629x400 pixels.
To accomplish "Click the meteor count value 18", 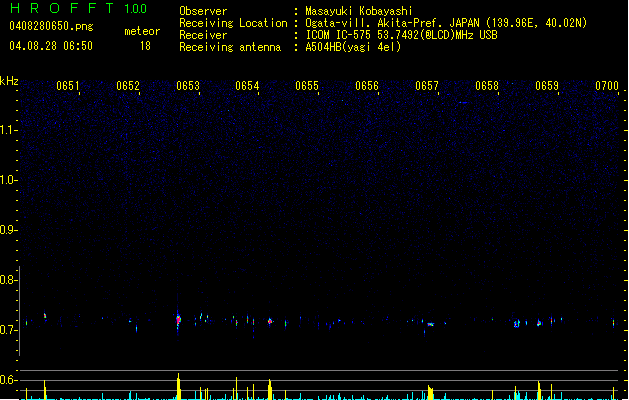I will click(145, 46).
